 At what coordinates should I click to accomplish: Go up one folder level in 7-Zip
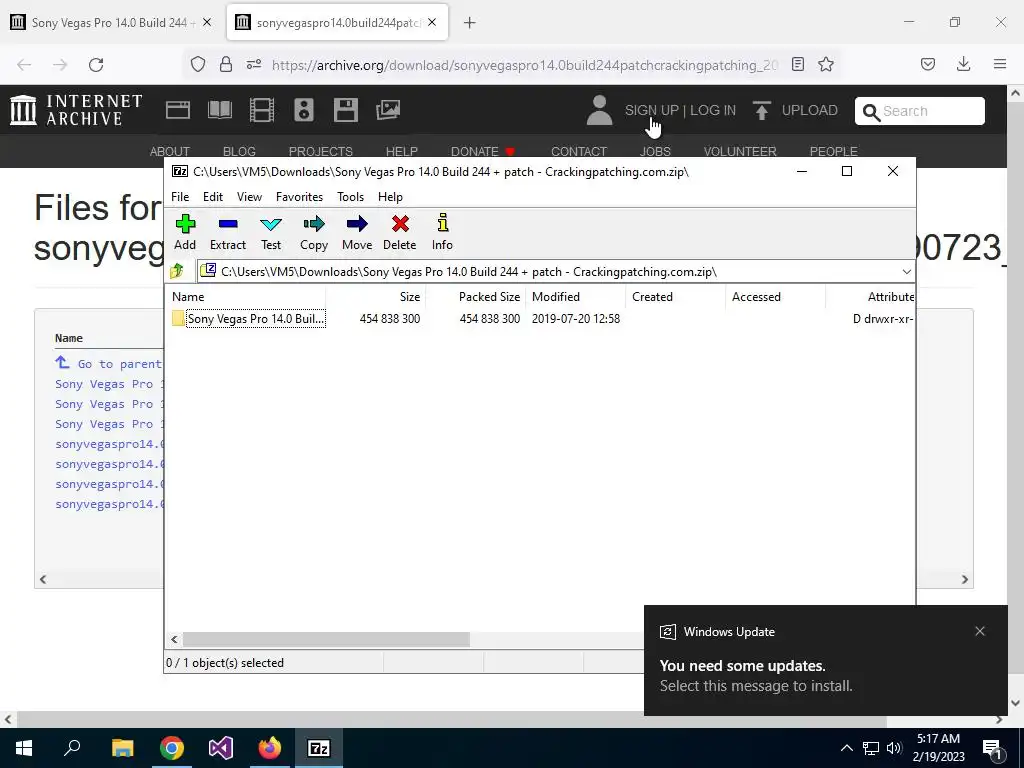pos(177,271)
